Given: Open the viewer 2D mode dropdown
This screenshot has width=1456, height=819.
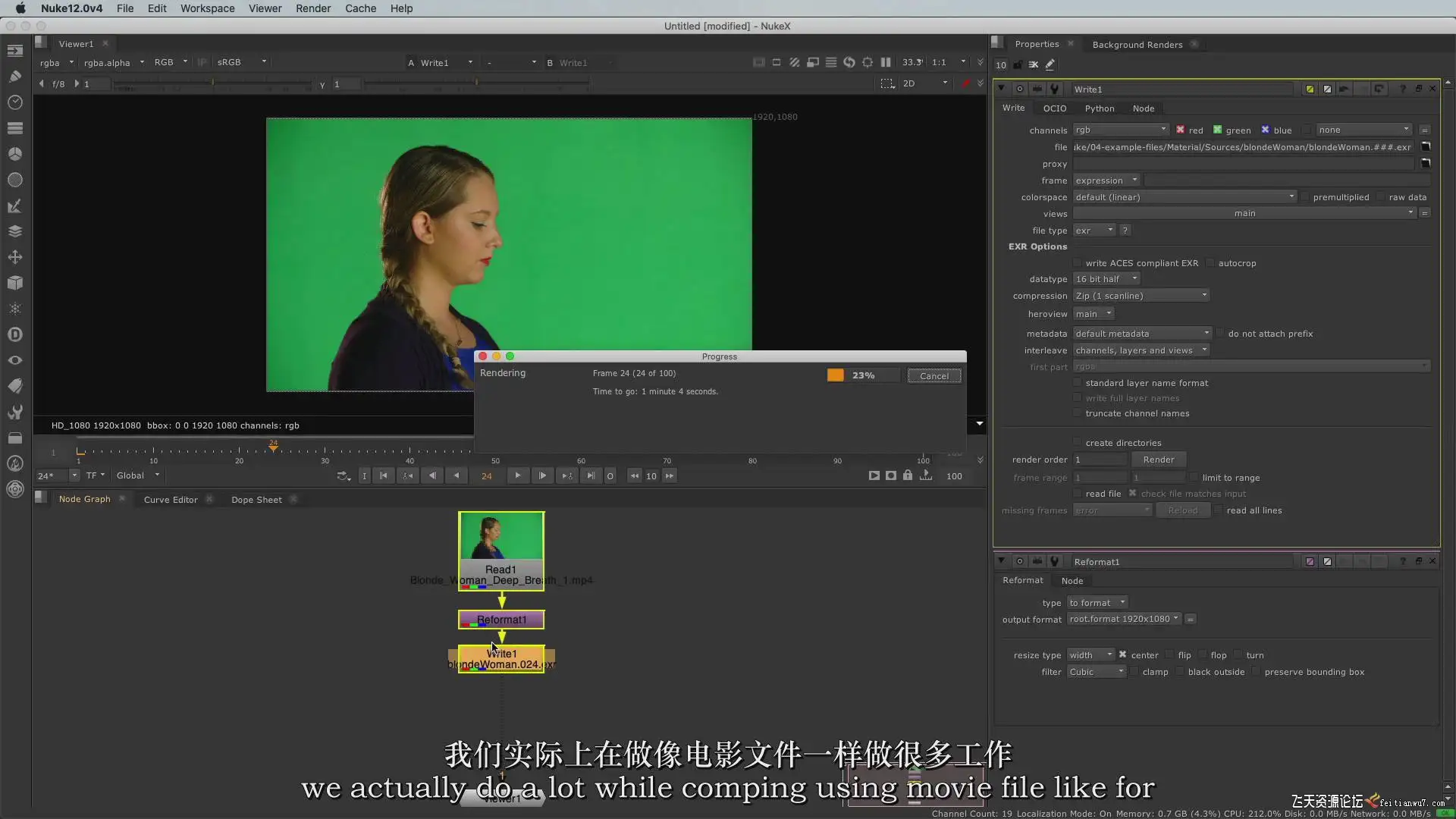Looking at the screenshot, I should point(925,83).
